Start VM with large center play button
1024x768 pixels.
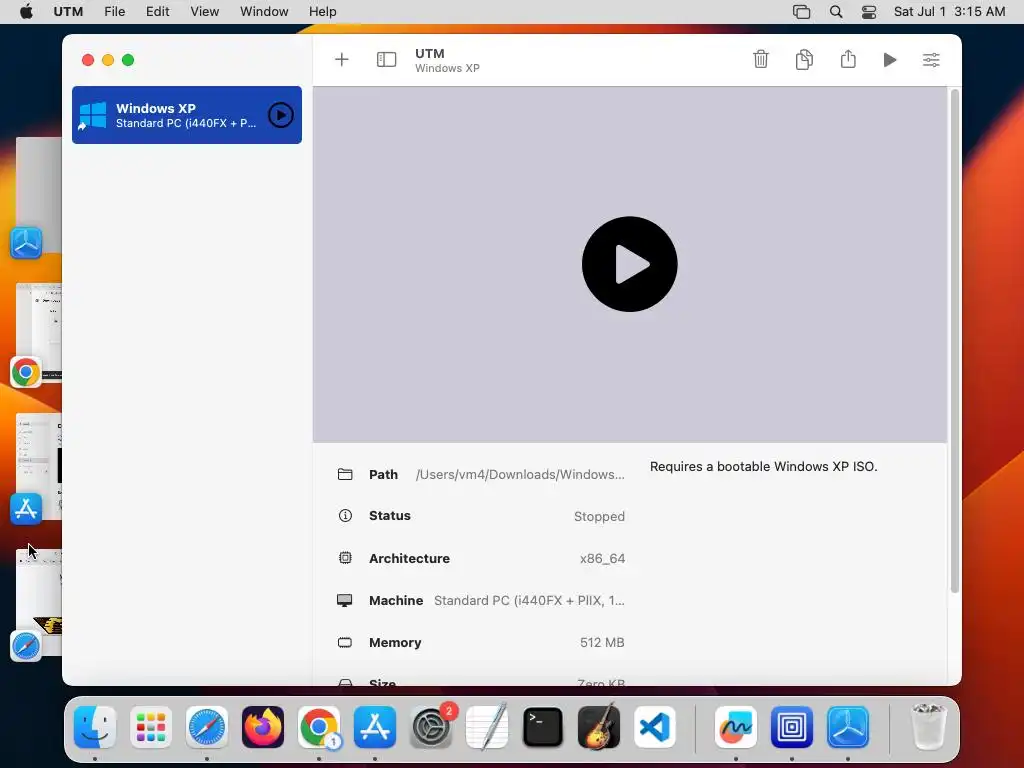tap(630, 264)
